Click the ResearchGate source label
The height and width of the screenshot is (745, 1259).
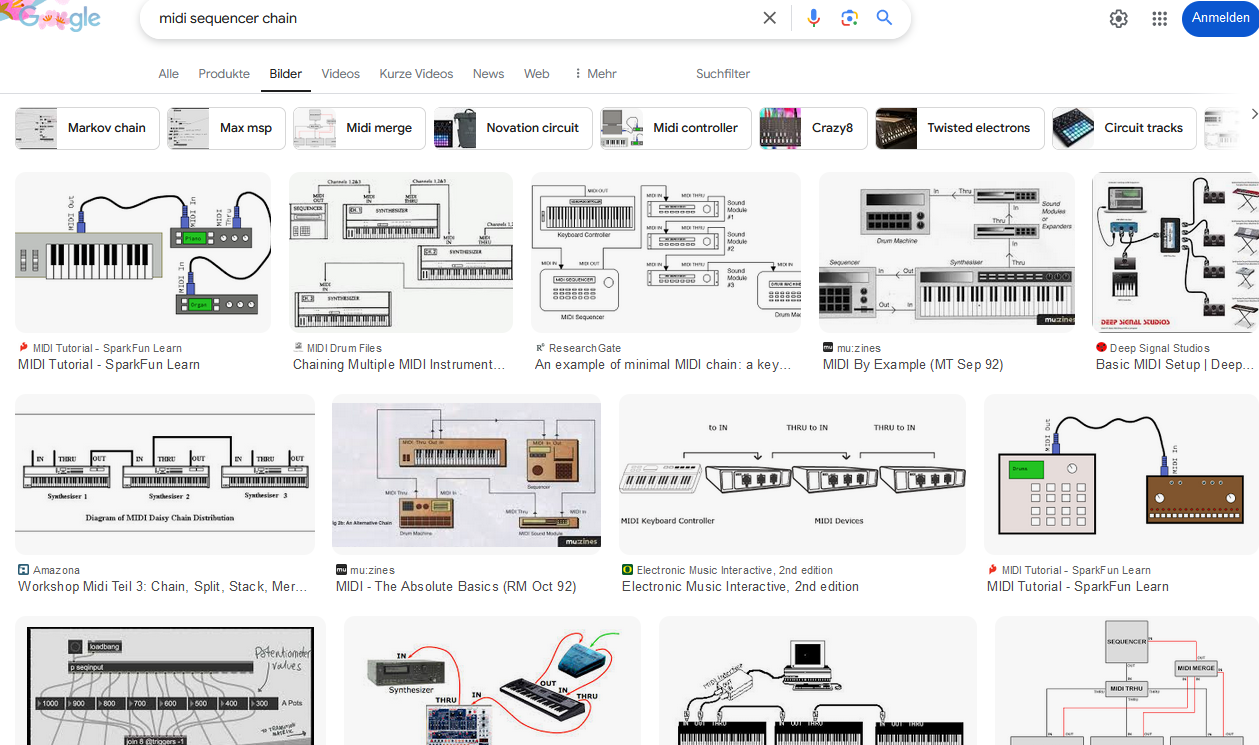[x=585, y=348]
